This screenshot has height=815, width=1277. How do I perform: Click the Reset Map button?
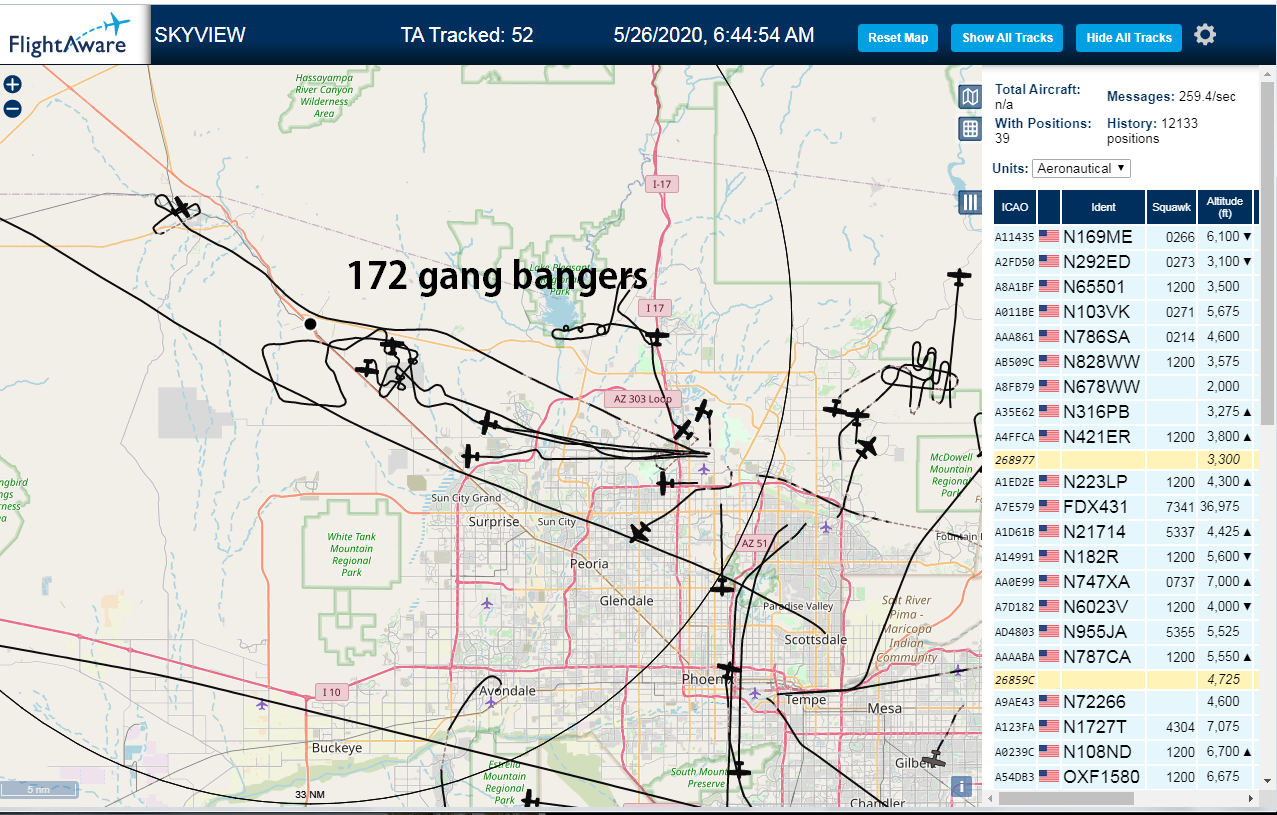pyautogui.click(x=898, y=38)
